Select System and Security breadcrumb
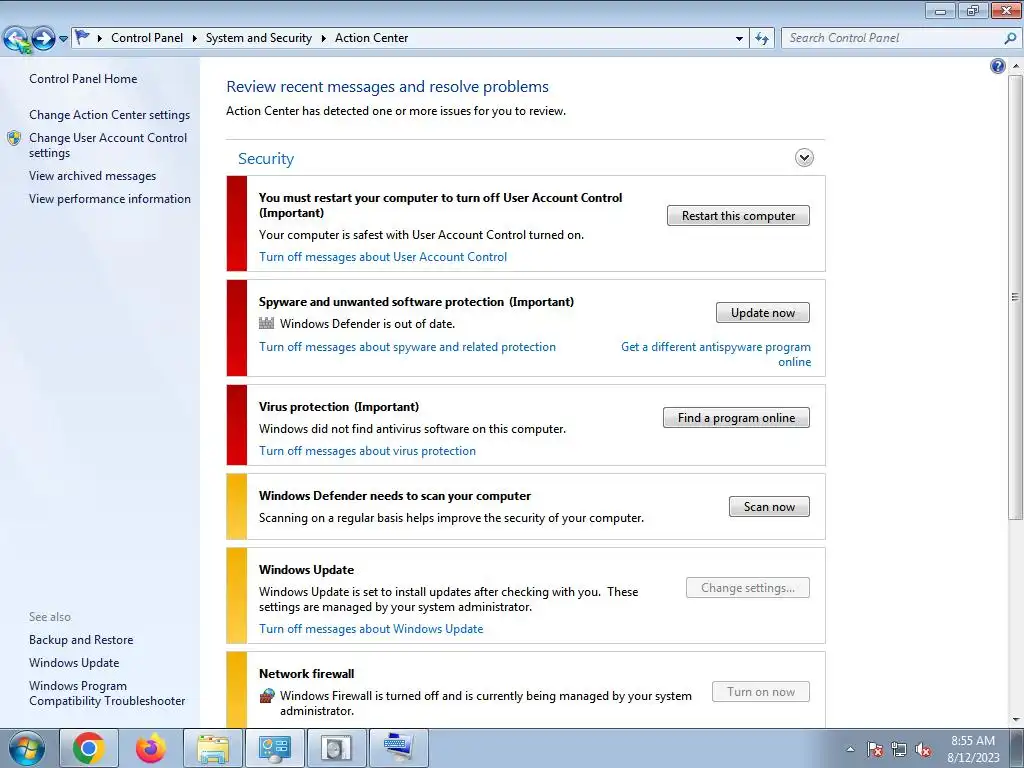Viewport: 1024px width, 768px height. click(259, 38)
